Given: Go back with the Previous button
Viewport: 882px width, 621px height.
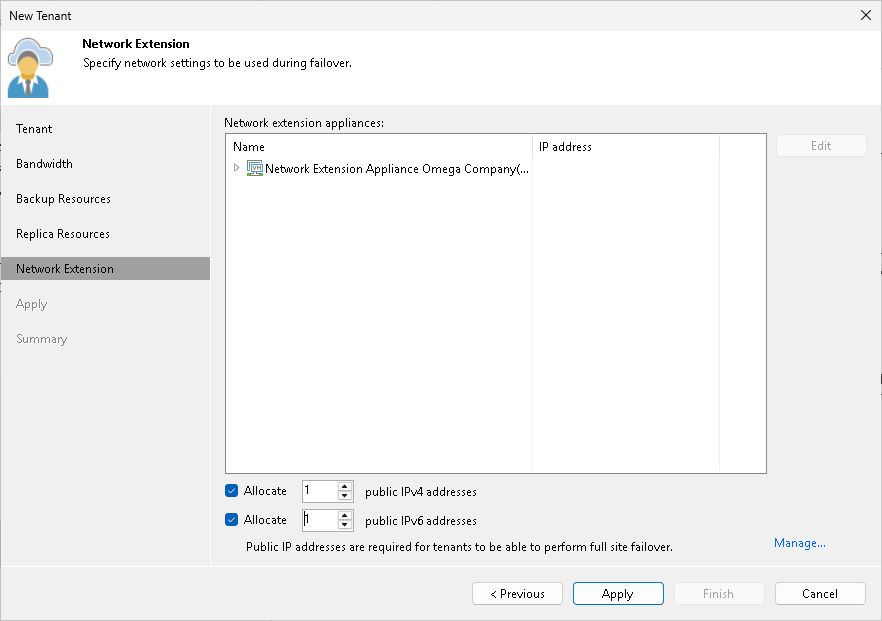Looking at the screenshot, I should click(517, 593).
